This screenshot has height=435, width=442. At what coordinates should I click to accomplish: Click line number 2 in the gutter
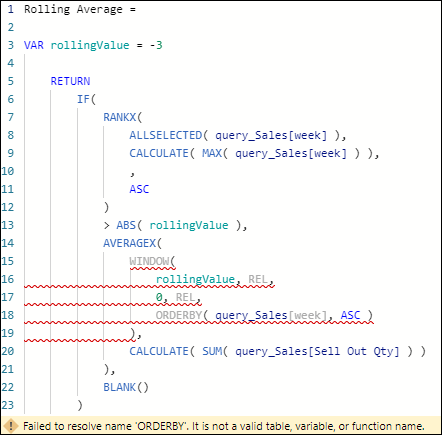[x=11, y=27]
